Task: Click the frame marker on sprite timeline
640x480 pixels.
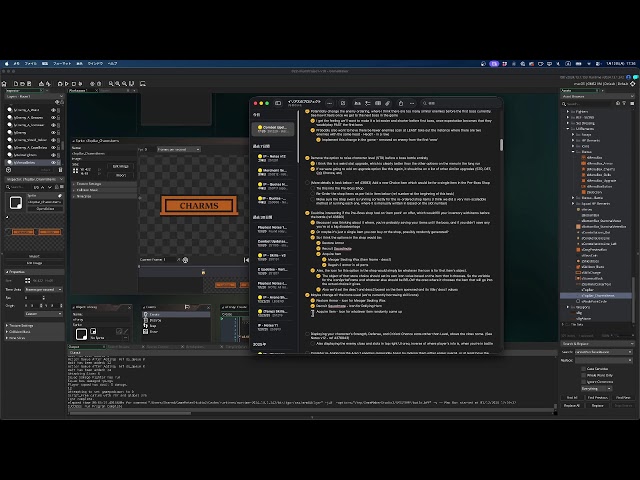Action: [203, 272]
